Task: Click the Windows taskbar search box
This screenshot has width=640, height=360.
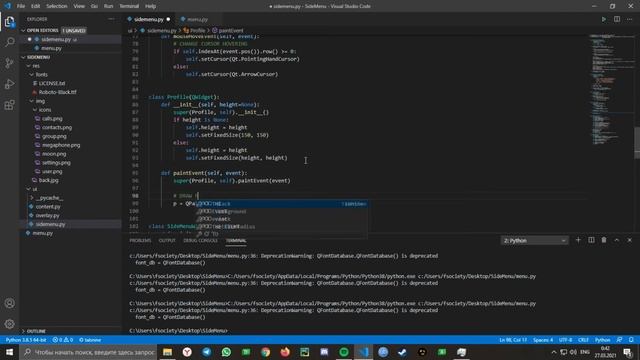Action: [88, 352]
